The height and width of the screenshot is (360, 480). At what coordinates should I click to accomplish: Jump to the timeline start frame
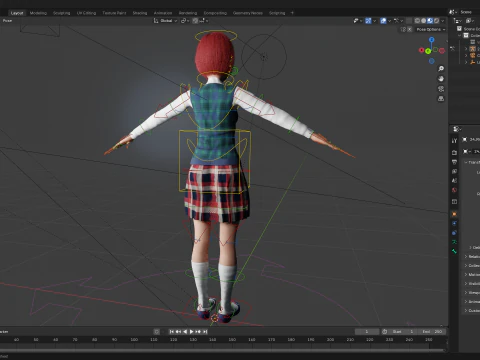pyautogui.click(x=171, y=332)
